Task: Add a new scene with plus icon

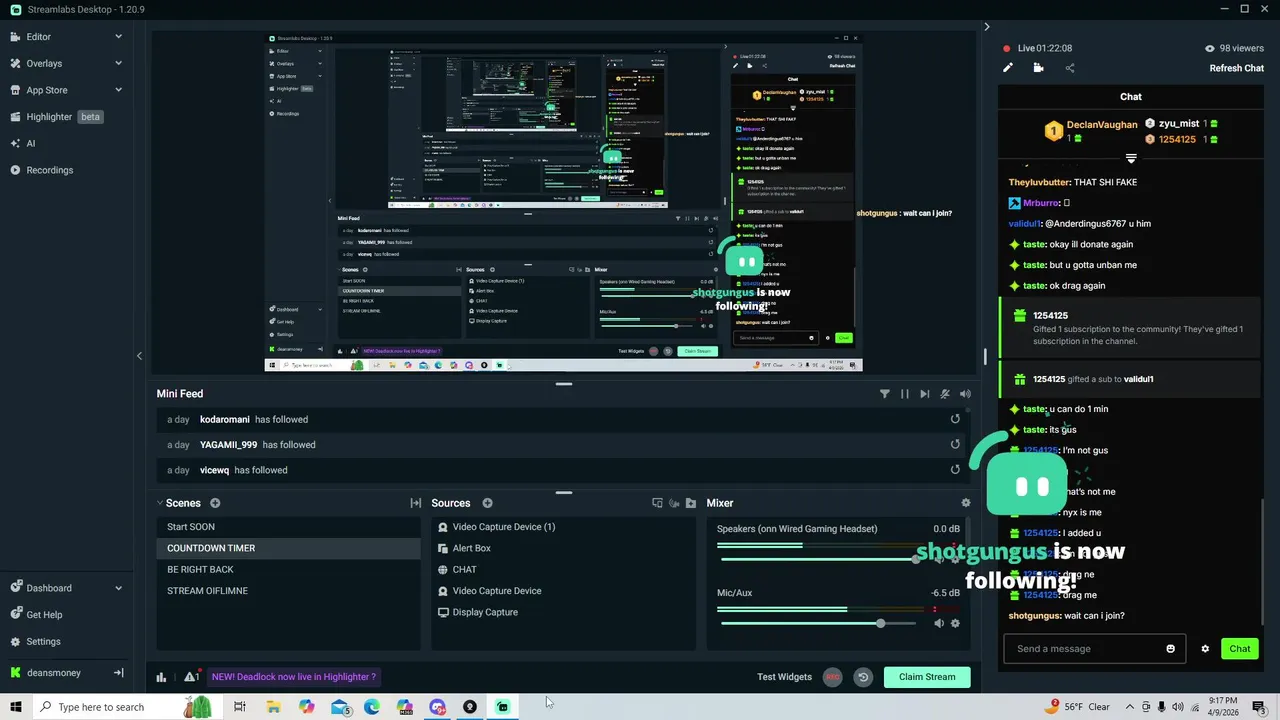Action: coord(215,503)
